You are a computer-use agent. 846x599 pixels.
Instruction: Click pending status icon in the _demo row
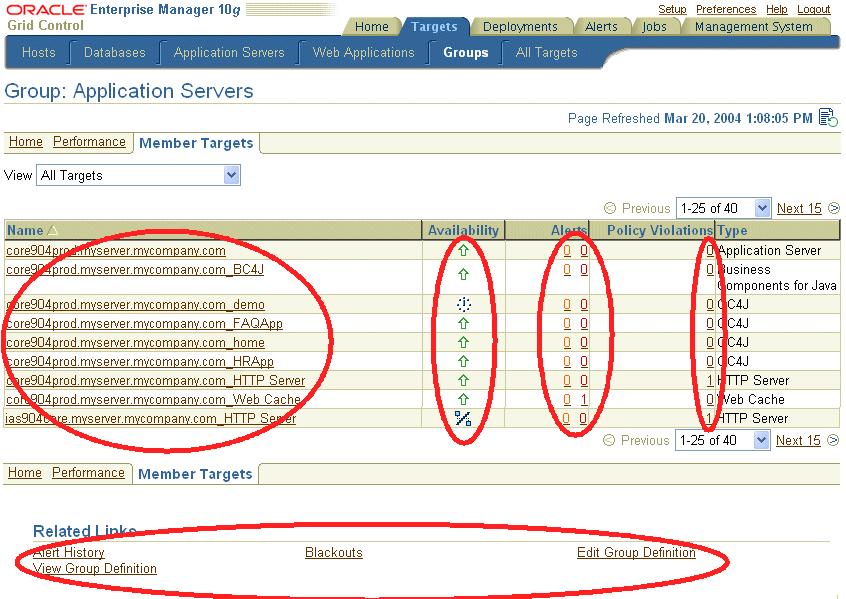463,304
